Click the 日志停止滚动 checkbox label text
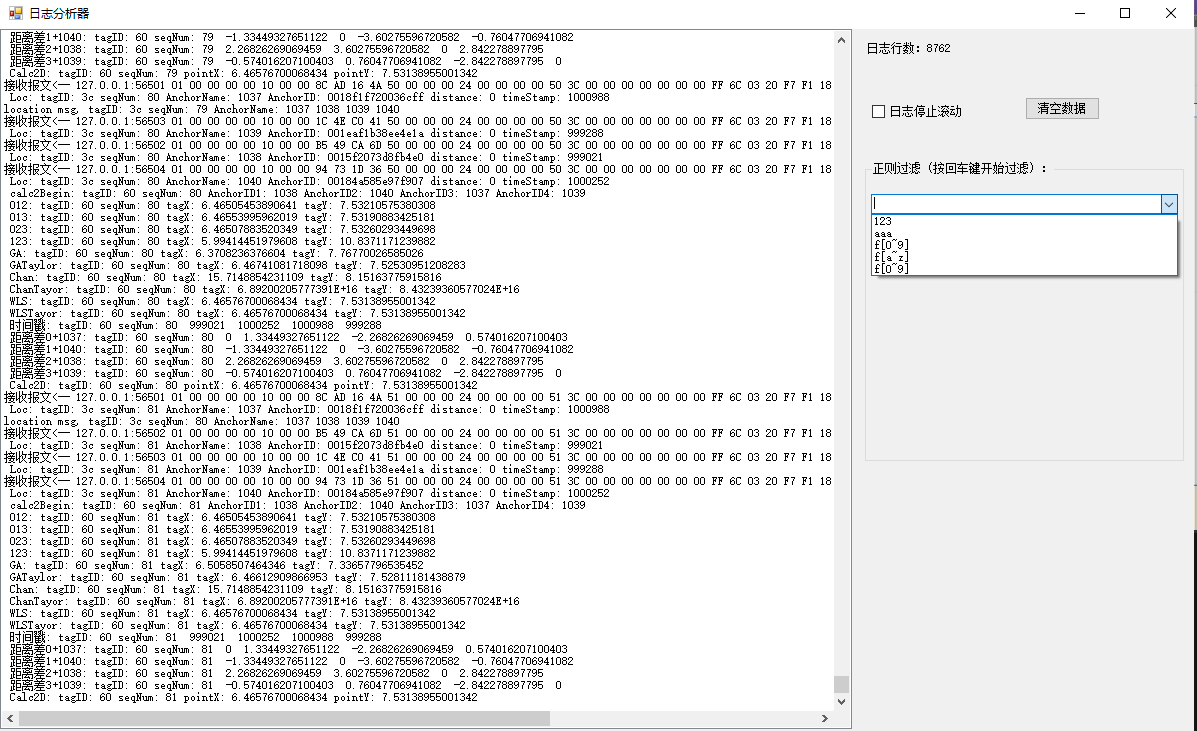 [925, 111]
